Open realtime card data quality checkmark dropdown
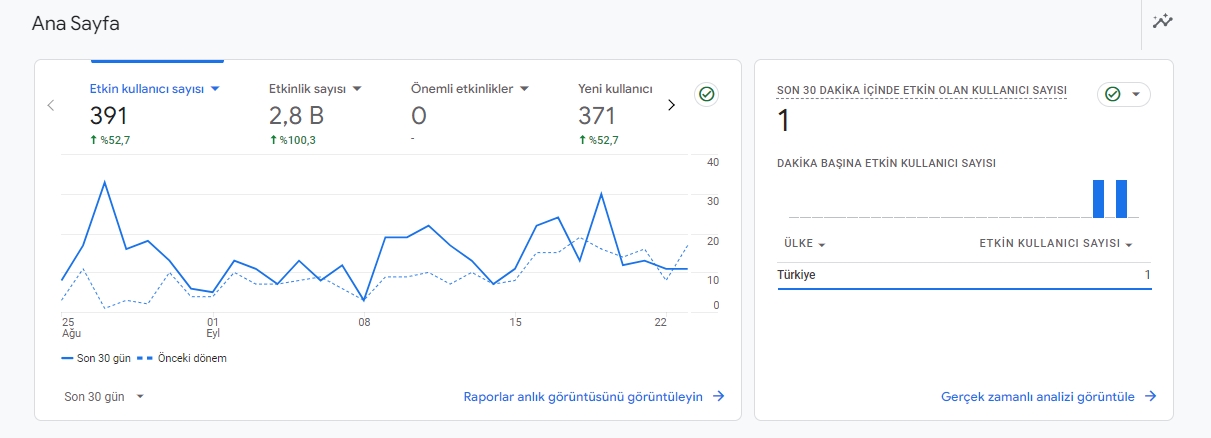Viewport: 1211px width, 438px height. point(1124,94)
